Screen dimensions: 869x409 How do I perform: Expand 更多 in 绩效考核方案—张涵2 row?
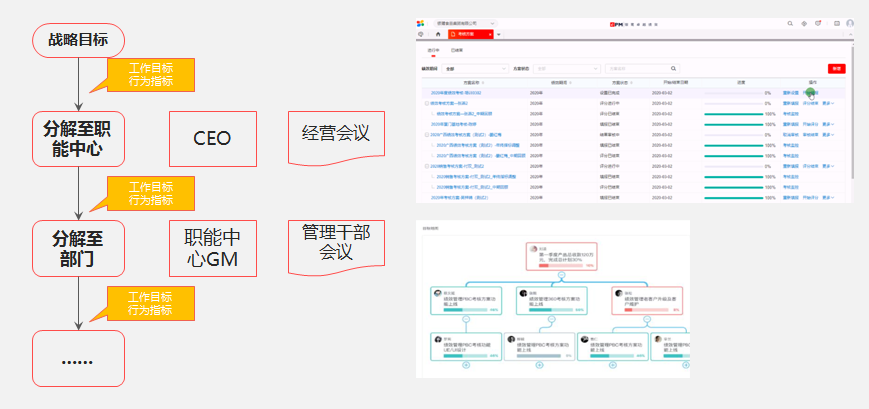(x=828, y=103)
